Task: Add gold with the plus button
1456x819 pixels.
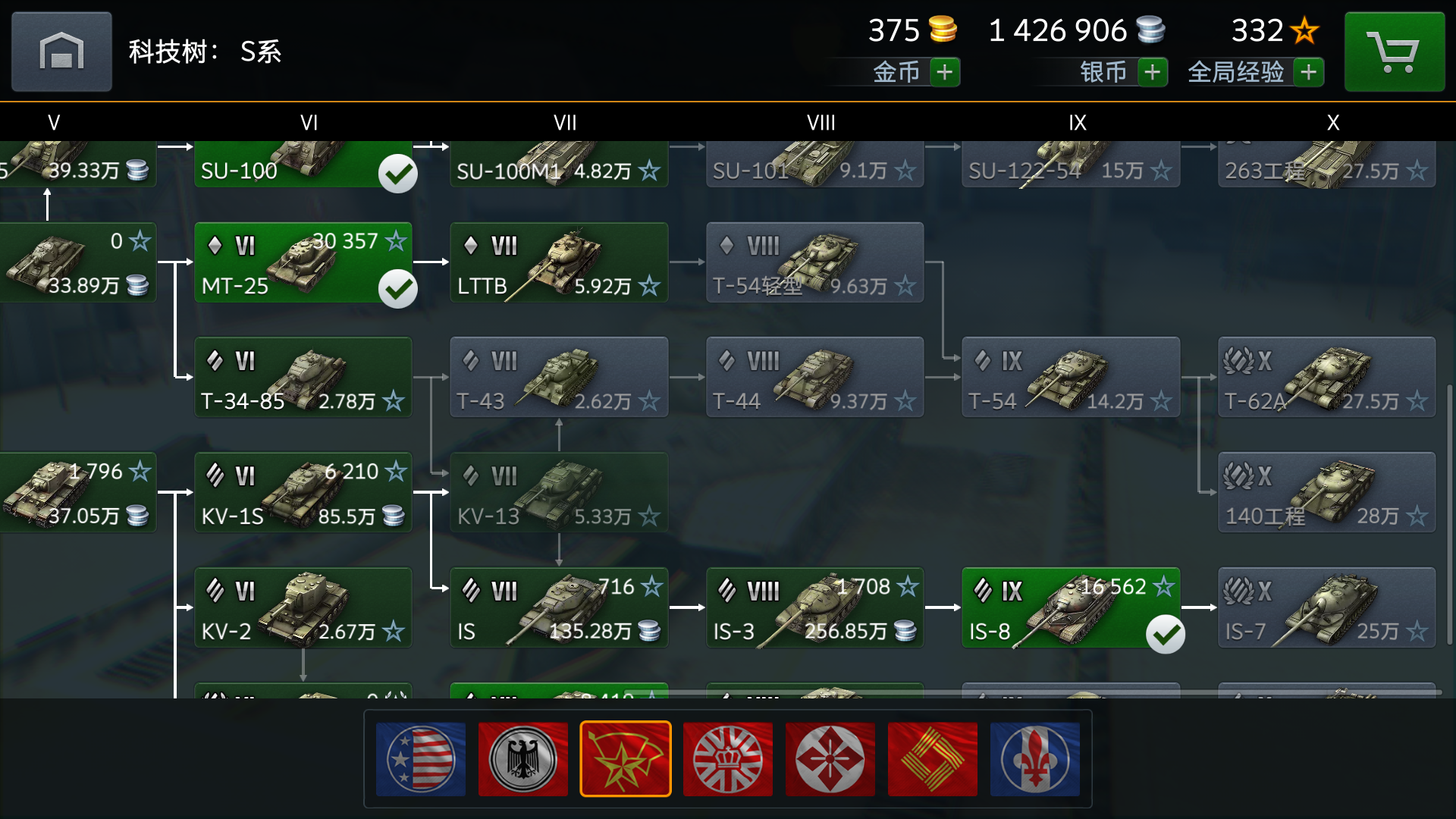Action: click(945, 72)
